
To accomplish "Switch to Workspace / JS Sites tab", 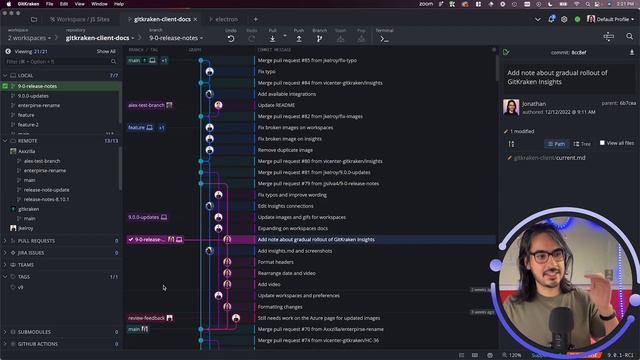I will pyautogui.click(x=80, y=19).
